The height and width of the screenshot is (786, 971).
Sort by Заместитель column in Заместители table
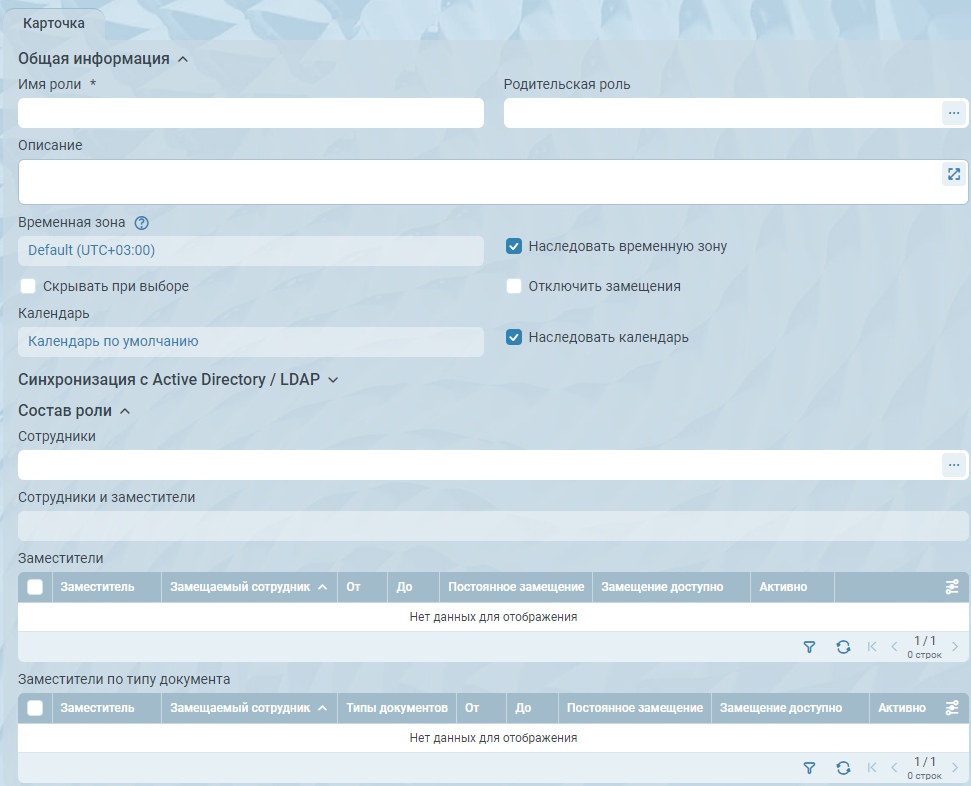(97, 587)
